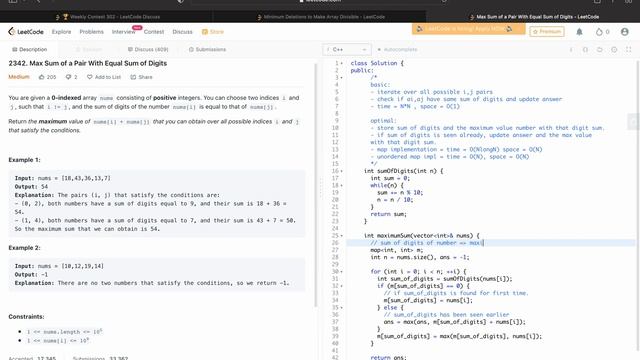Screen dimensions: 640x360
Task: Switch to the Description tab
Action: (x=29, y=49)
